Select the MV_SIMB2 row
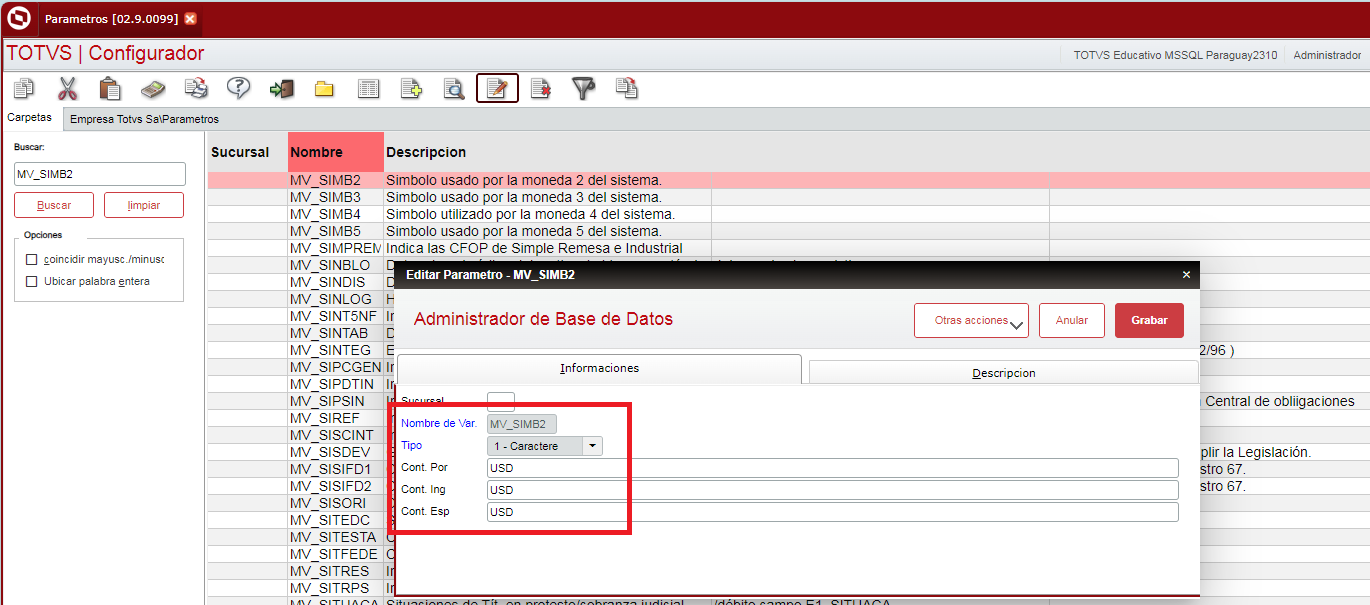 click(x=788, y=181)
